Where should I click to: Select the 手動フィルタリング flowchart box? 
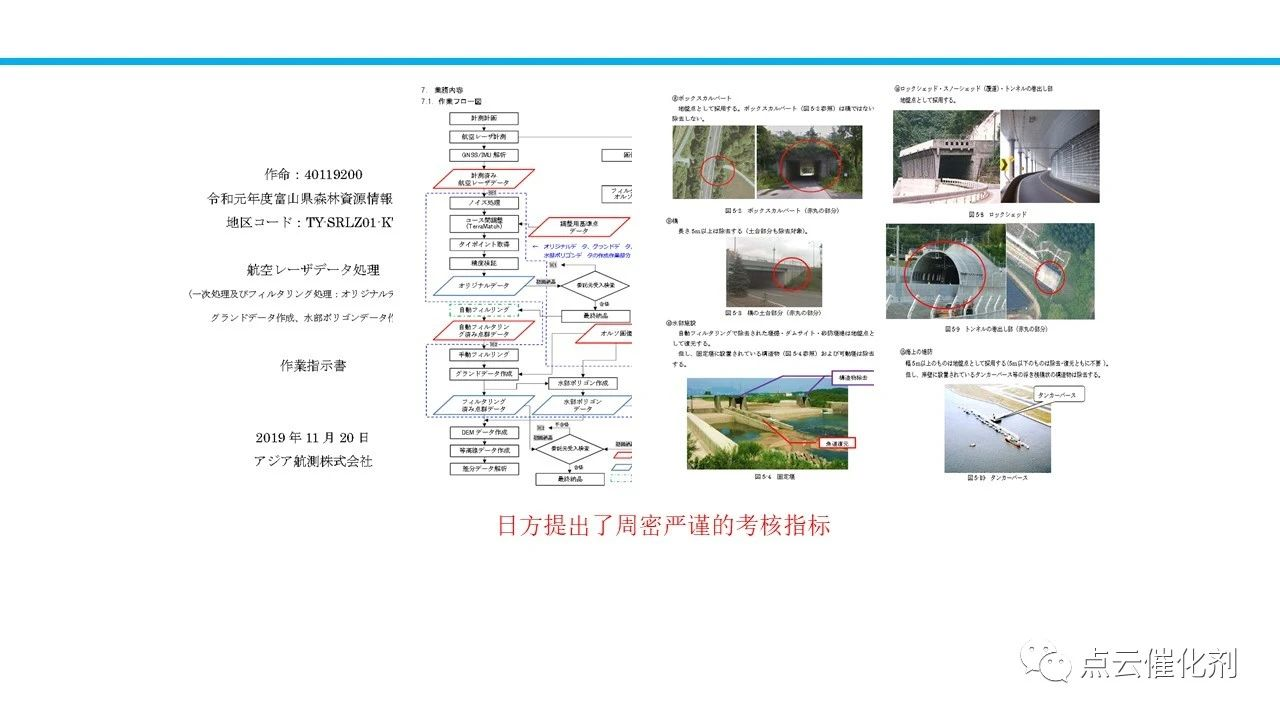click(484, 355)
